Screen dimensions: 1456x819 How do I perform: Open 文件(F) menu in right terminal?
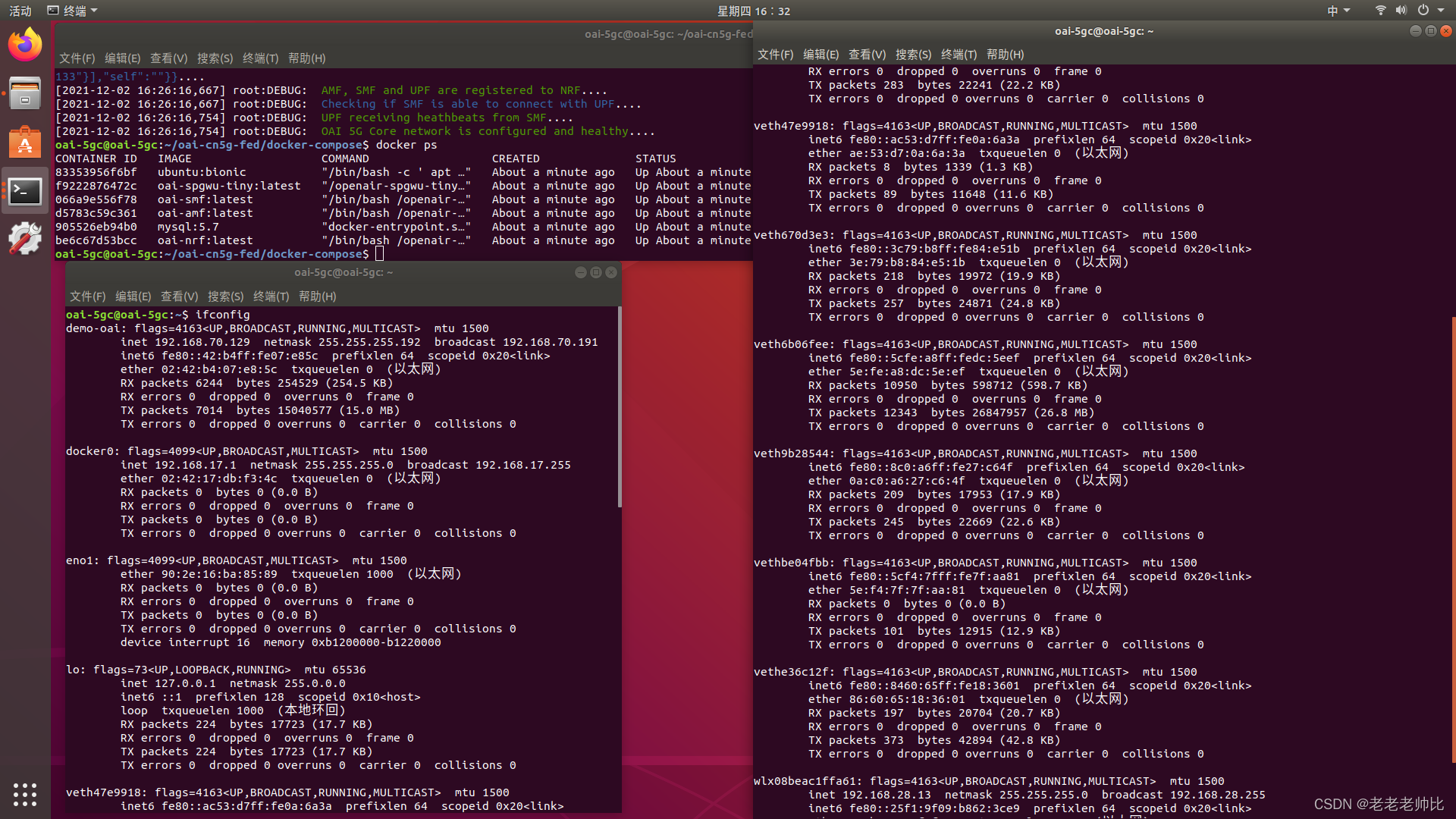[775, 55]
